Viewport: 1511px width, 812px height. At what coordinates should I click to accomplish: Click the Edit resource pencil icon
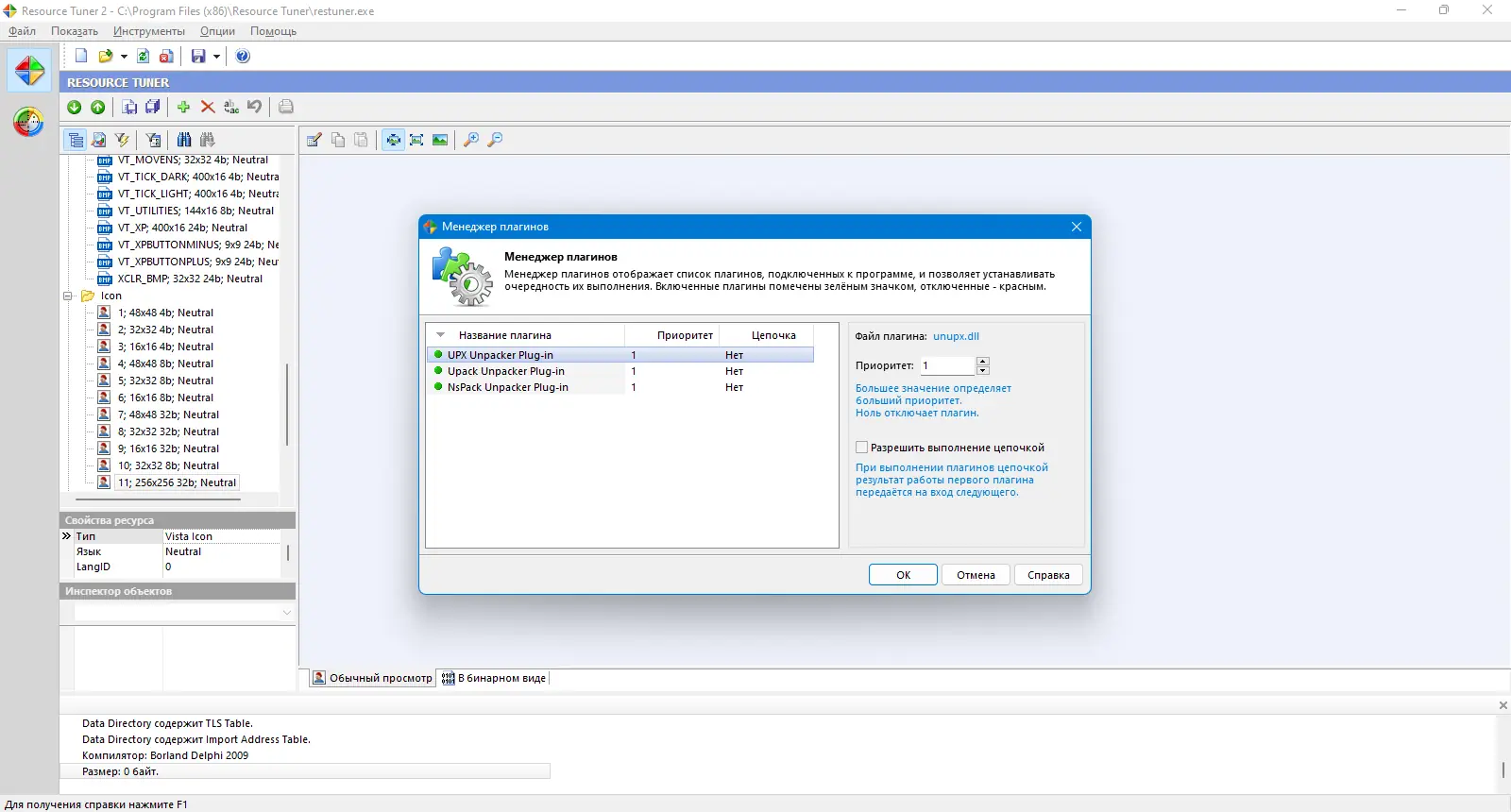coord(314,140)
